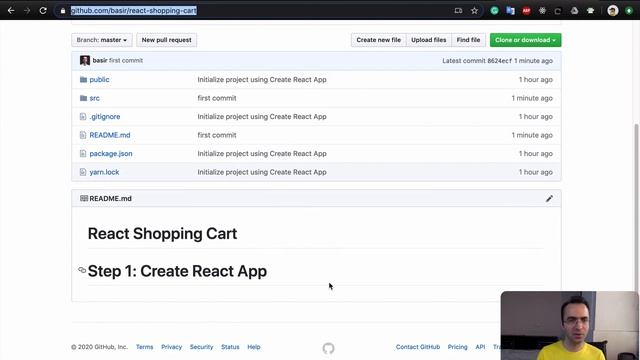Viewport: 640px width, 360px height.
Task: Open the README.md file link
Action: coord(110,135)
